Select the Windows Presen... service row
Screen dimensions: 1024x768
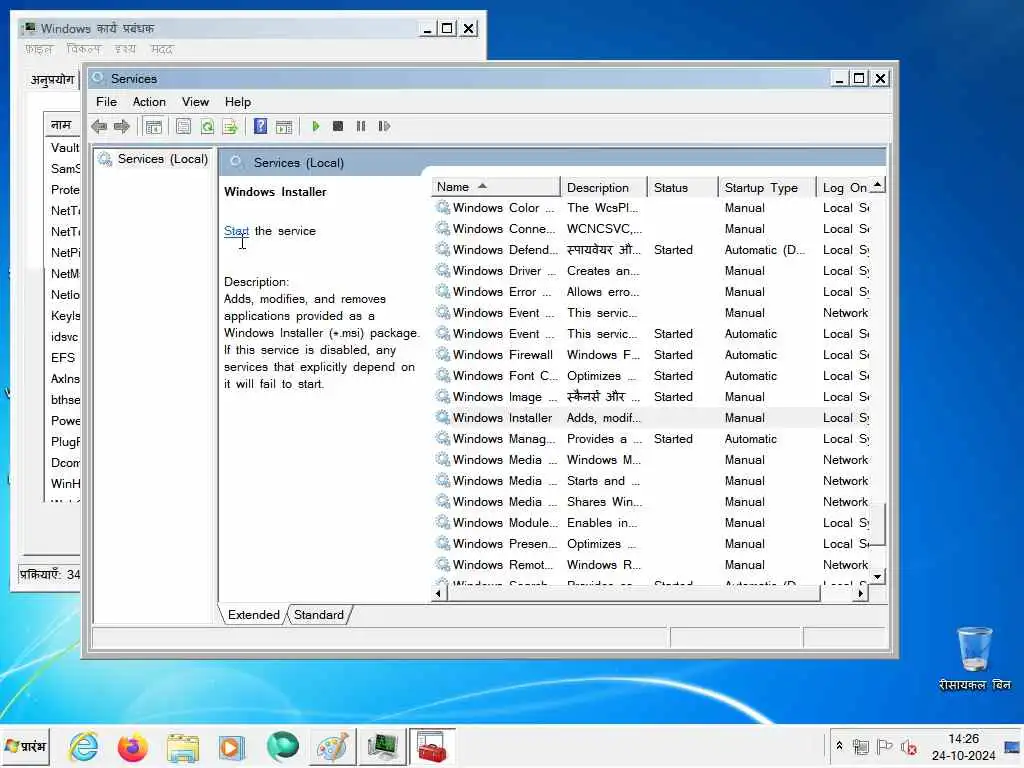coord(651,544)
